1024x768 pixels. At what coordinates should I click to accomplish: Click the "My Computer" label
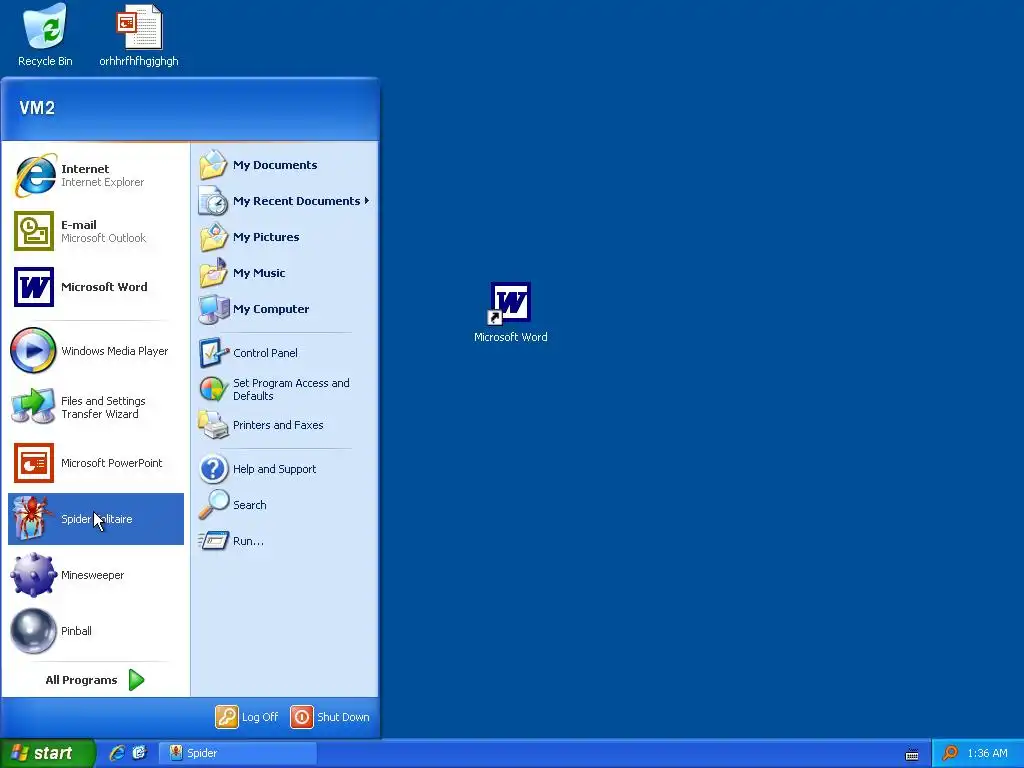[x=271, y=309]
